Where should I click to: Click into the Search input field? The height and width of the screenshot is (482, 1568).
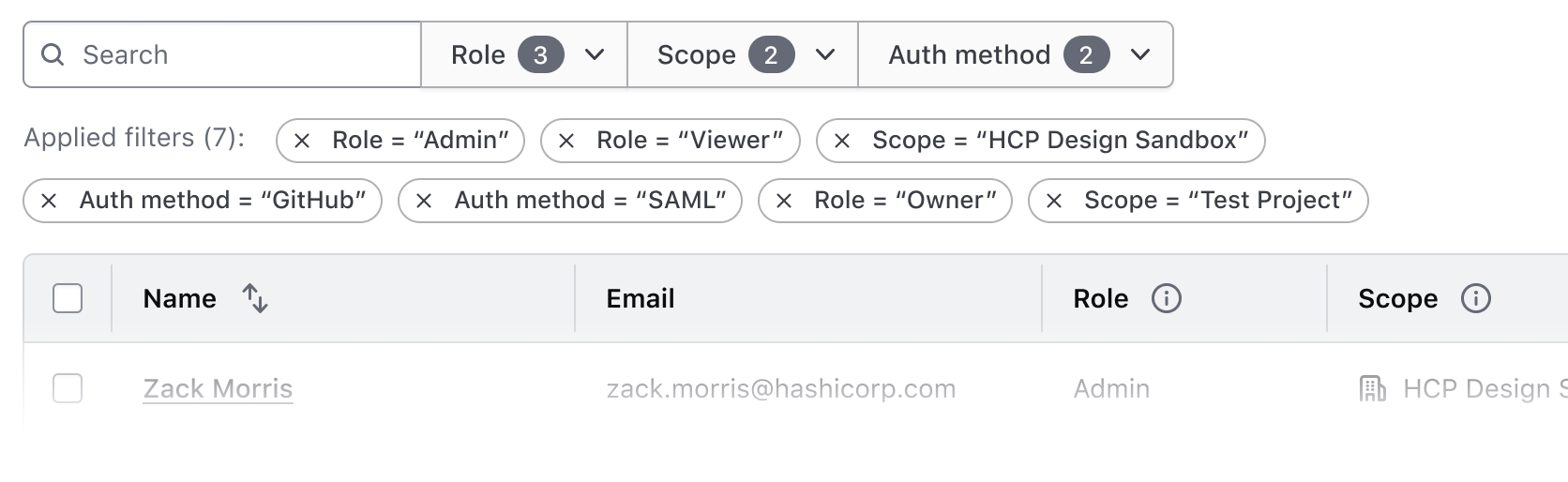244,55
